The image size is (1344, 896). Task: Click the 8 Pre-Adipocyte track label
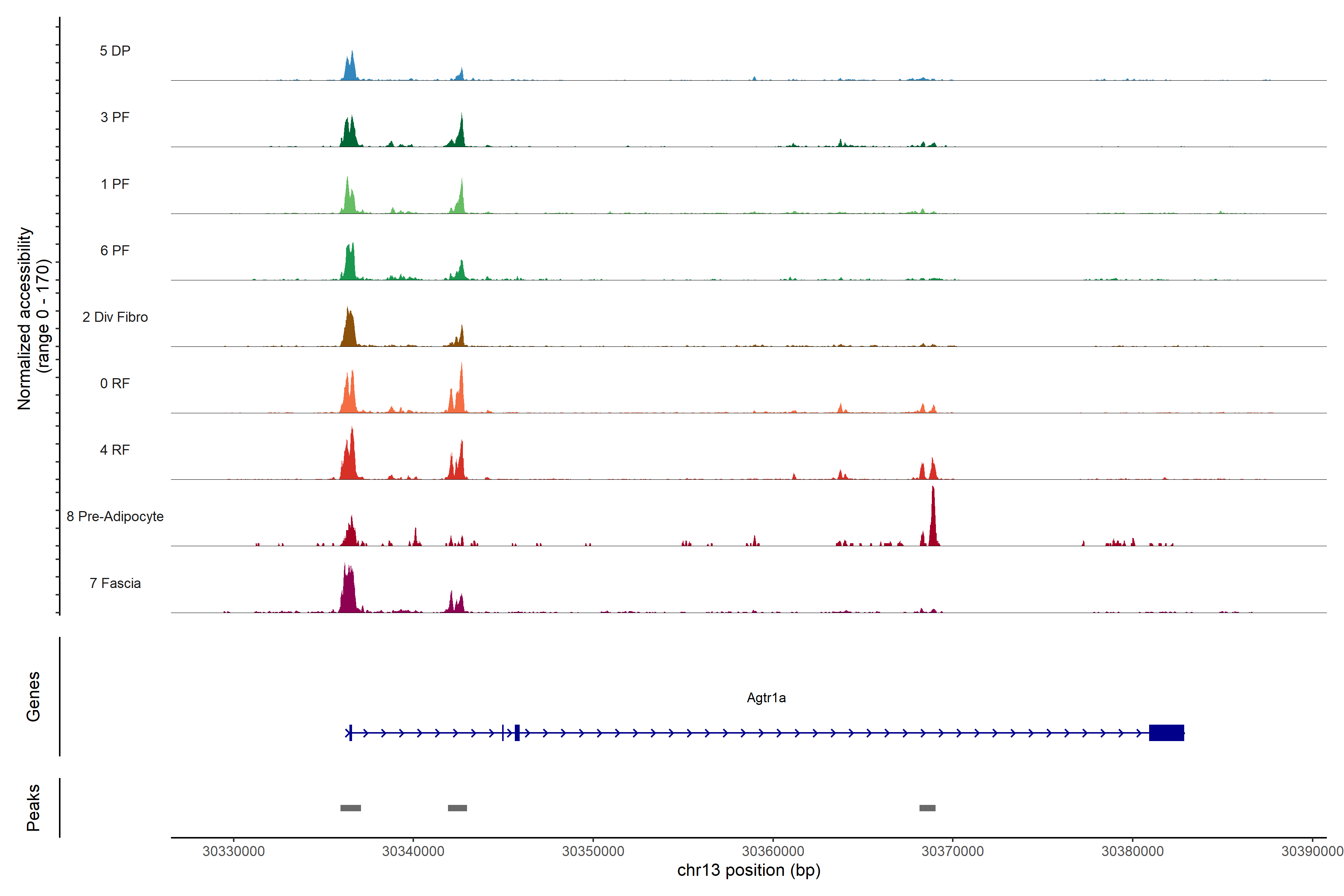[115, 517]
